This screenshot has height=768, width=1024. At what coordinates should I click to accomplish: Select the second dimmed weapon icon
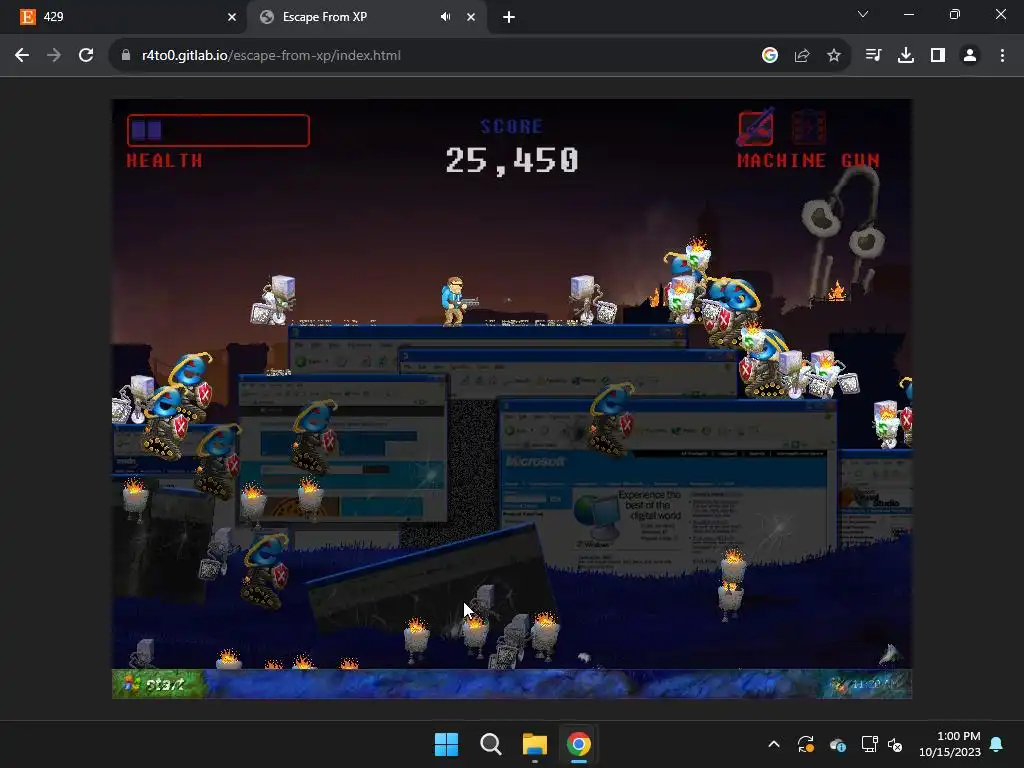coord(808,127)
